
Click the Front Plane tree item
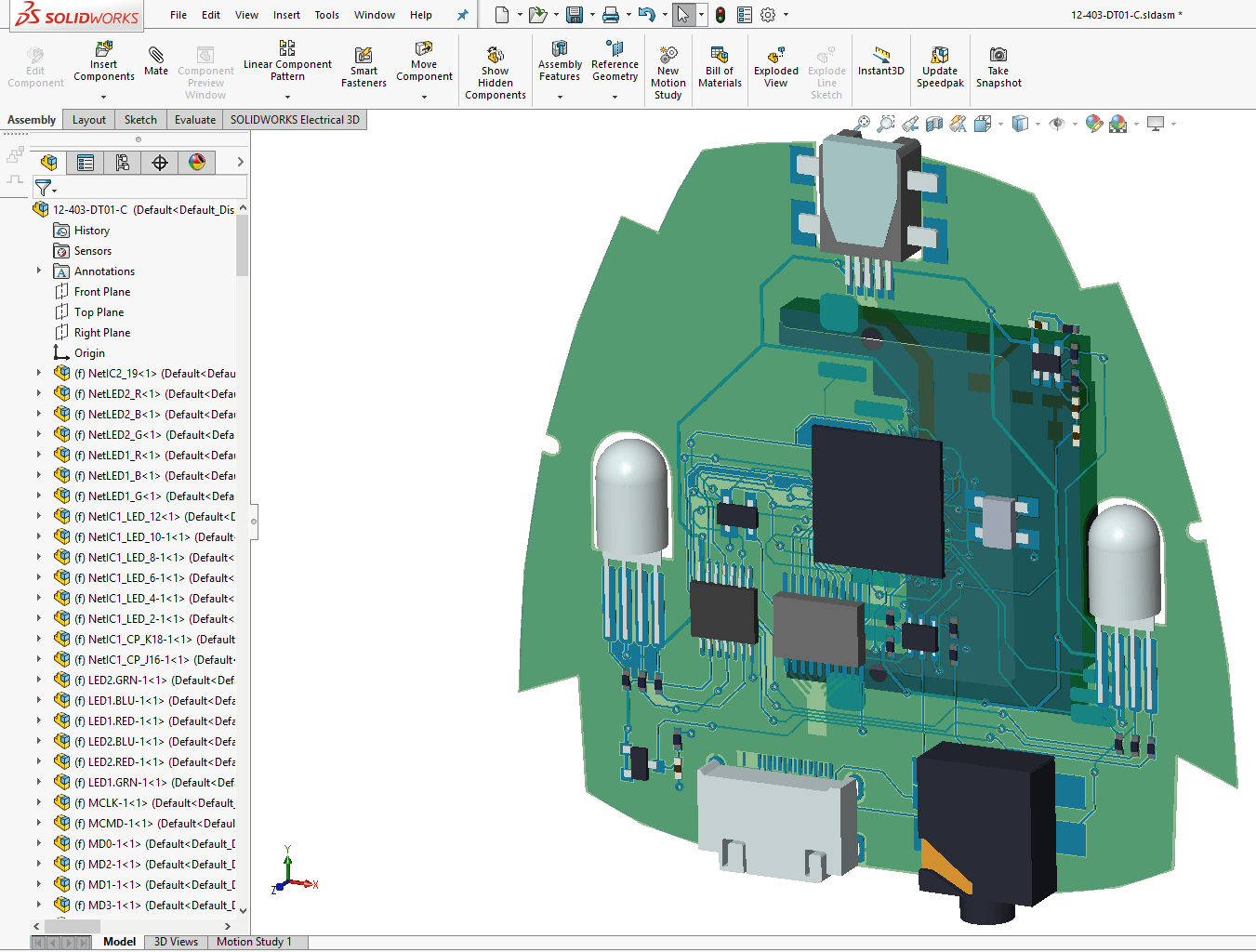coord(102,292)
